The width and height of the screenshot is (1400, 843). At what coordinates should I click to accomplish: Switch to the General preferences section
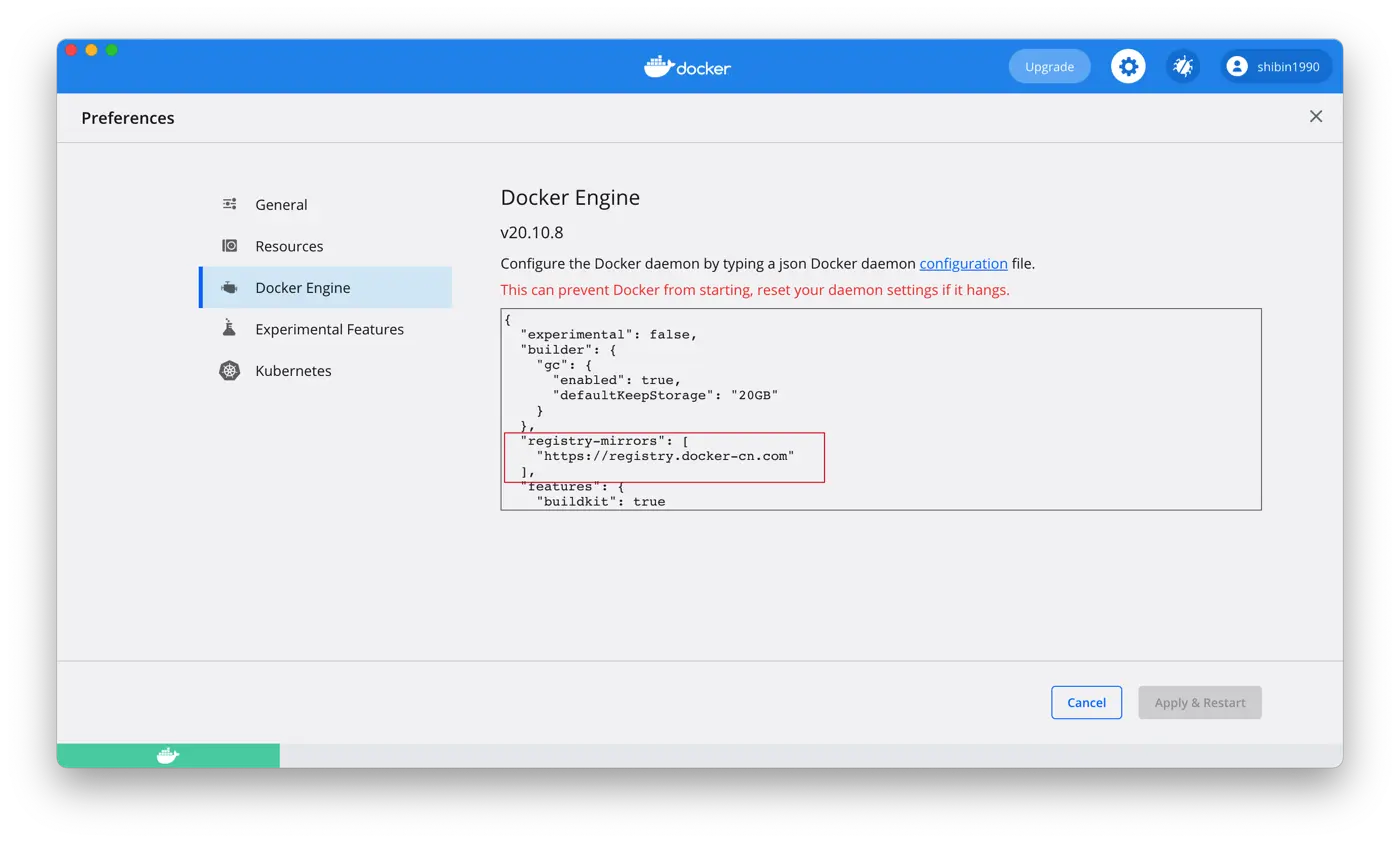point(281,205)
